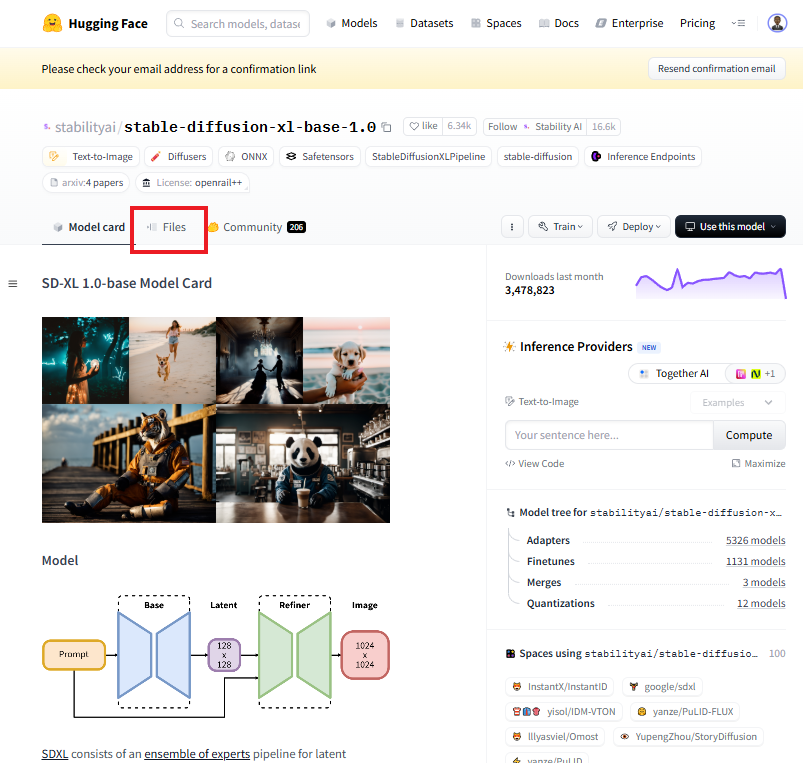The height and width of the screenshot is (763, 803).
Task: Open the Enterprise navigation link
Action: coord(629,24)
